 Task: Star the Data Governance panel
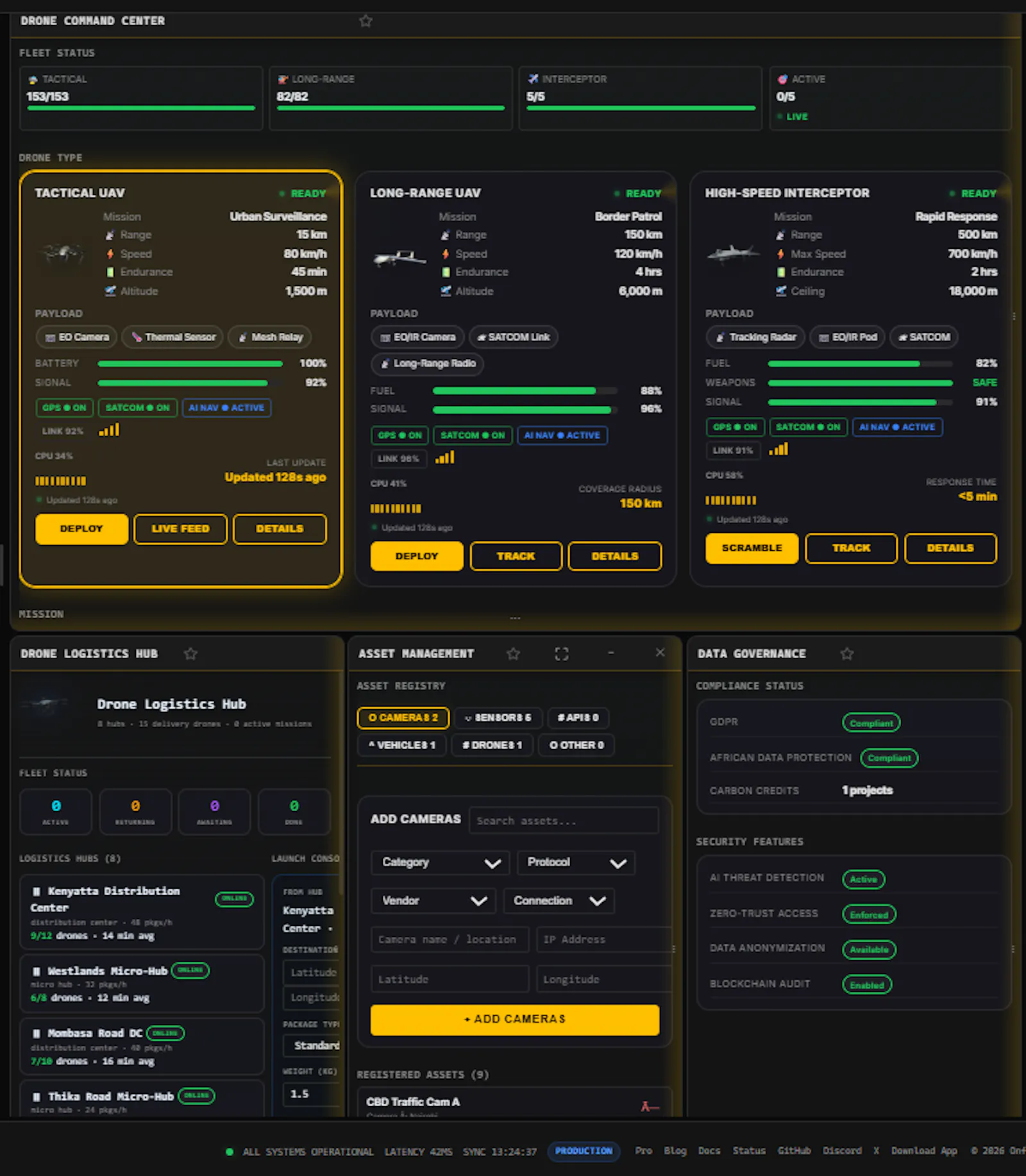pos(847,653)
